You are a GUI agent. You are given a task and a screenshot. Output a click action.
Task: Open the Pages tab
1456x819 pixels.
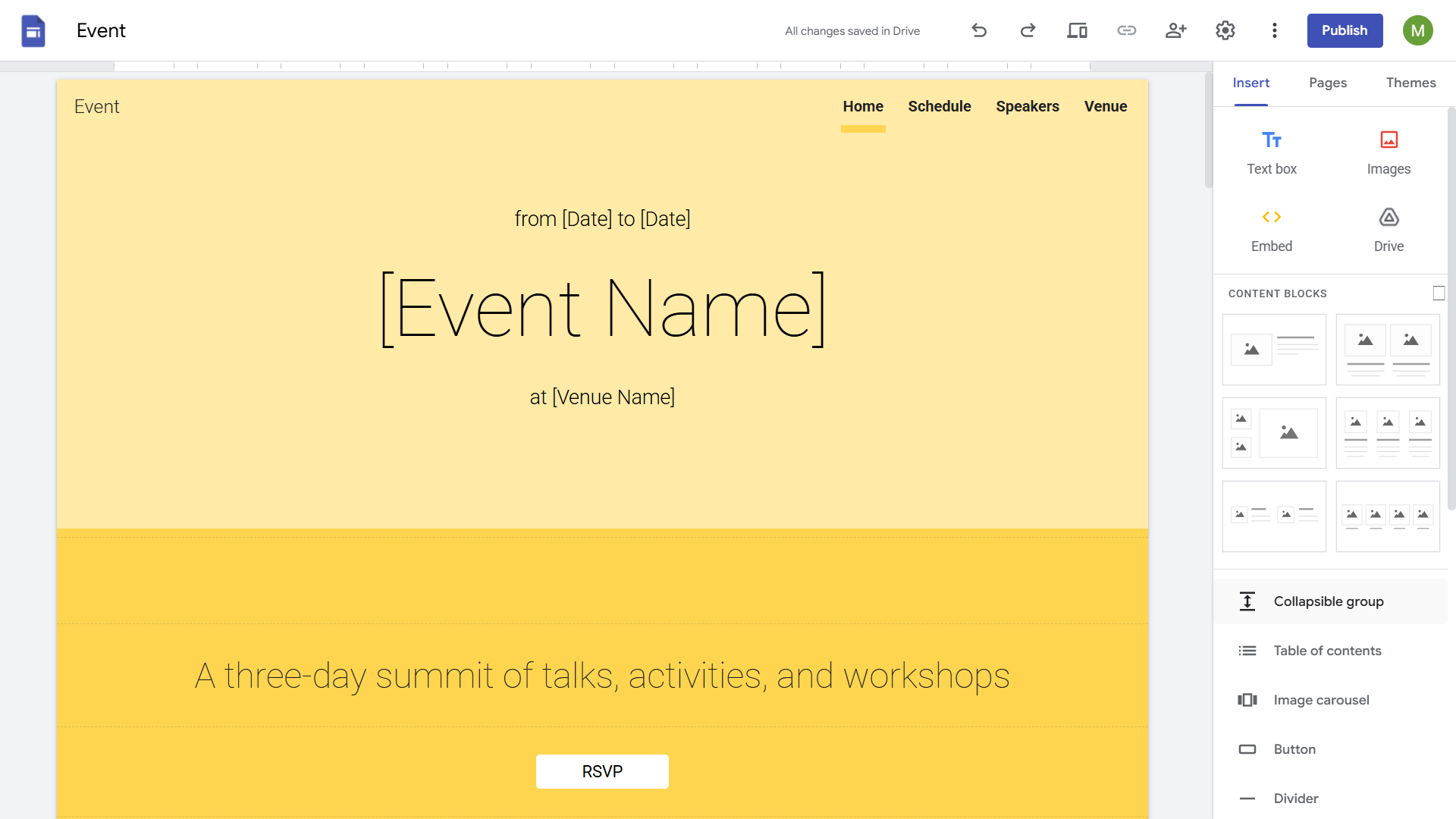(1328, 83)
